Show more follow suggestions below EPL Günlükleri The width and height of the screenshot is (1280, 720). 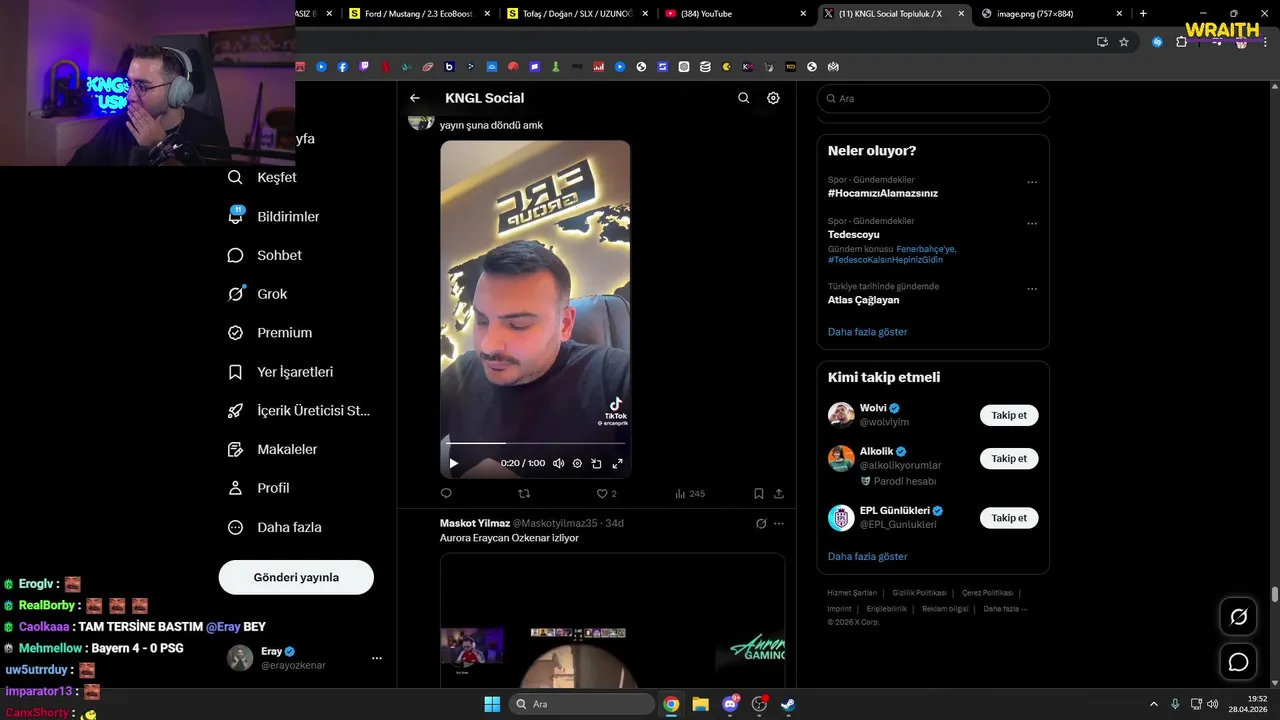tap(868, 556)
